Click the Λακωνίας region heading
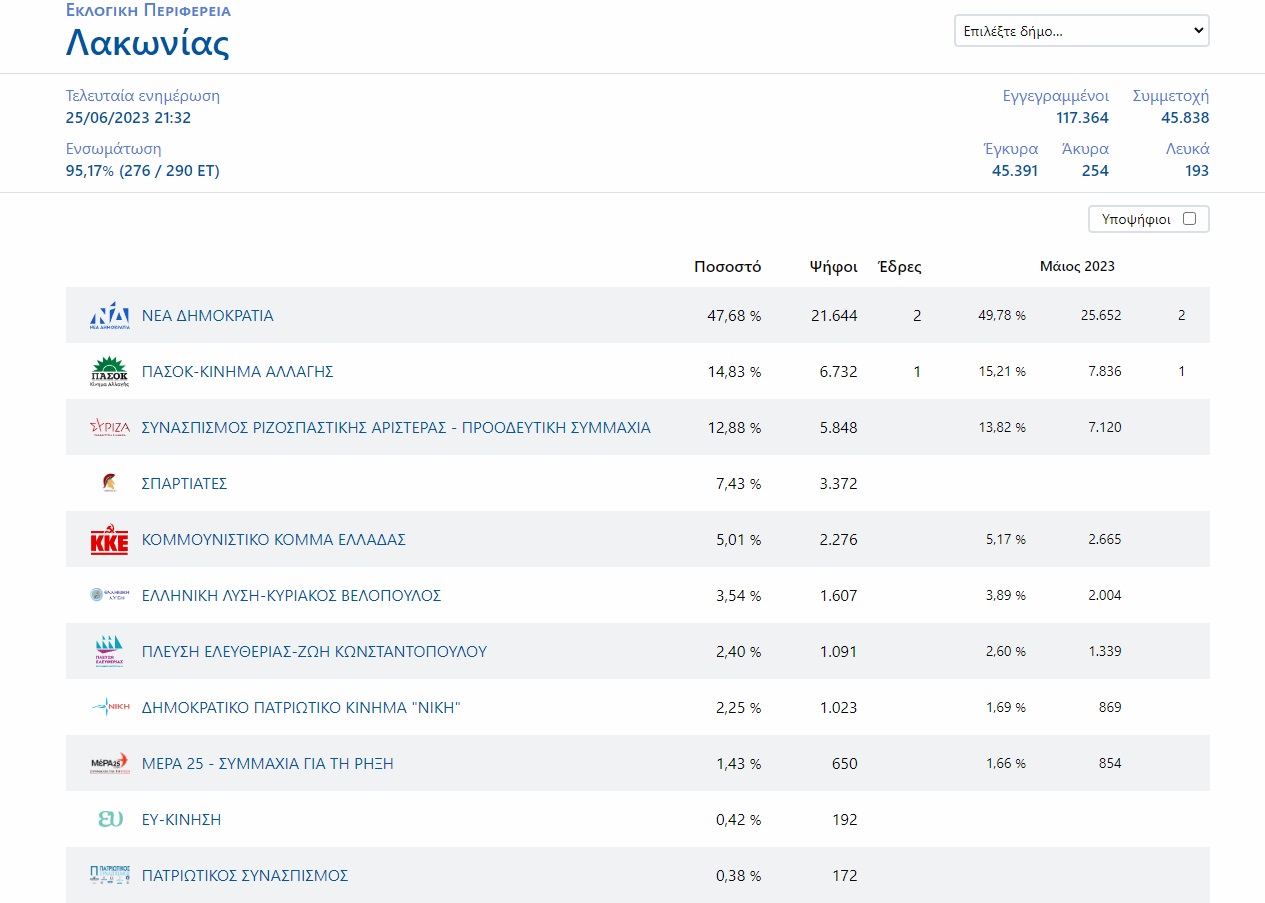The width and height of the screenshot is (1265, 903). (x=147, y=43)
